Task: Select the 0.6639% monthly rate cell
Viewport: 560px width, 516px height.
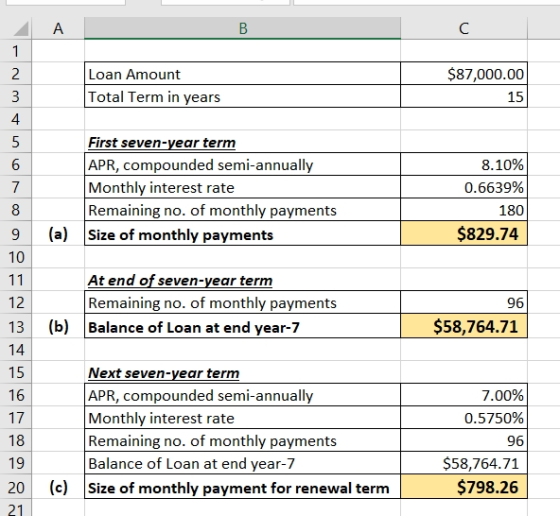Action: (464, 187)
